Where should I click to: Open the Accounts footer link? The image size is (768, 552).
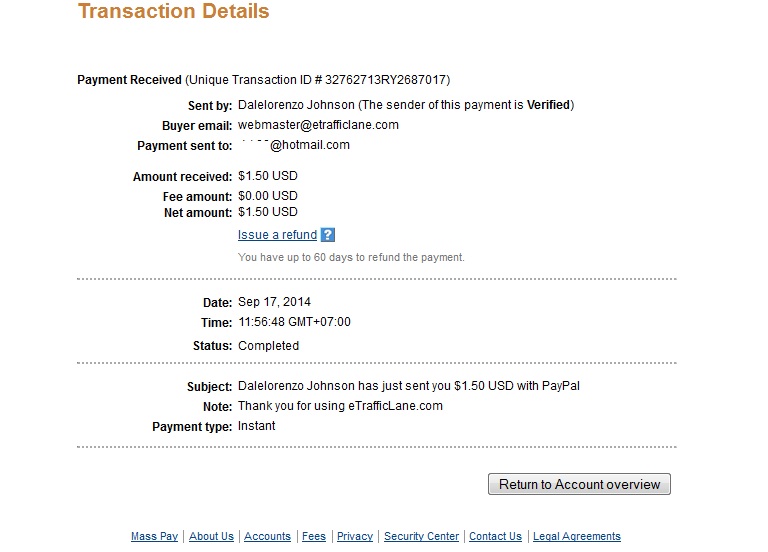coord(267,536)
